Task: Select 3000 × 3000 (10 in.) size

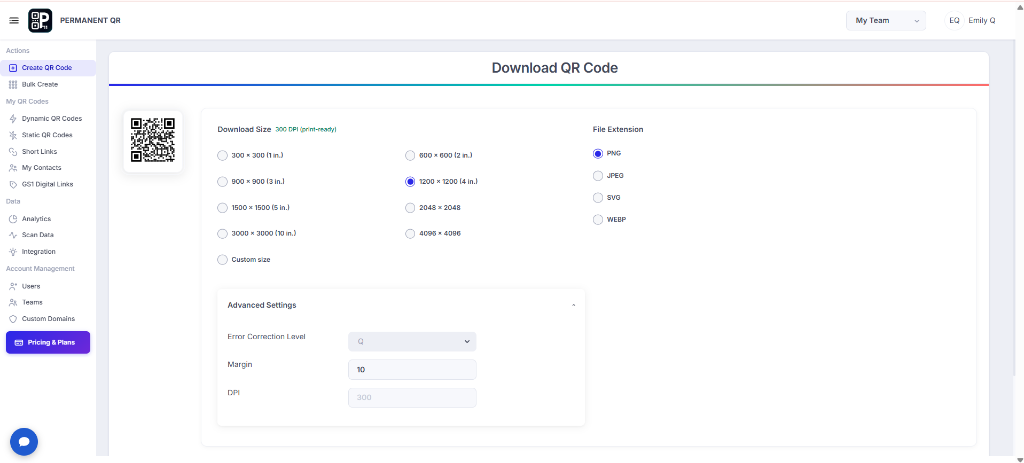Action: (x=223, y=233)
